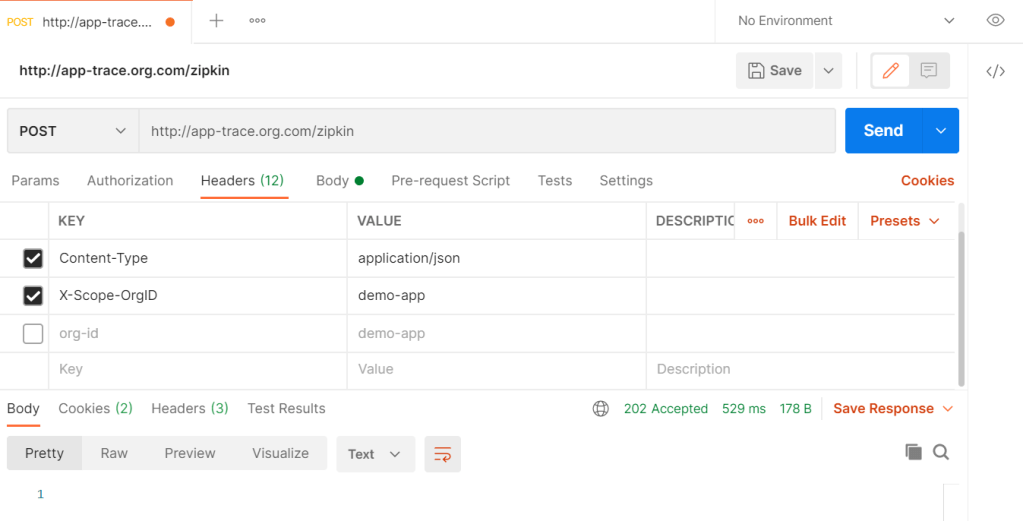
Task: Enable the org-id header checkbox
Action: (x=33, y=334)
